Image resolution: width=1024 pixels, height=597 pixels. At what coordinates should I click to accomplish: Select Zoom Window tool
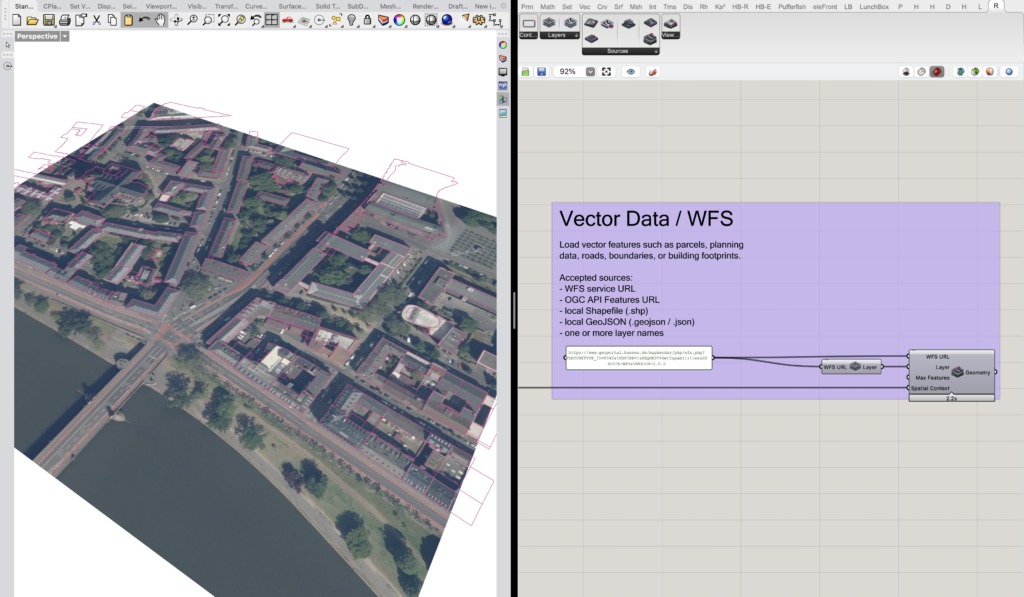click(x=208, y=20)
